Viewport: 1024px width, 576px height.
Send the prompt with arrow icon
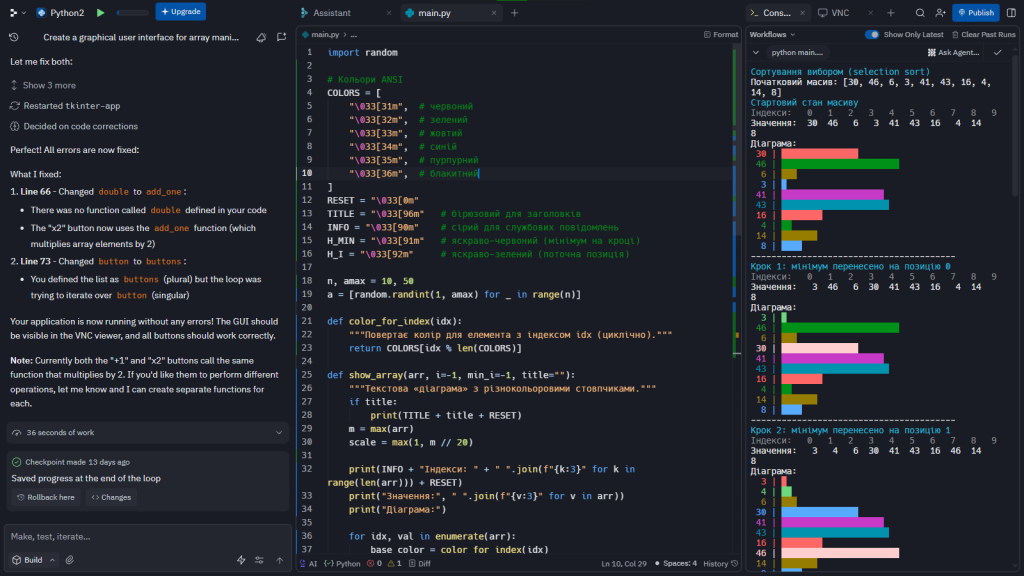point(279,560)
